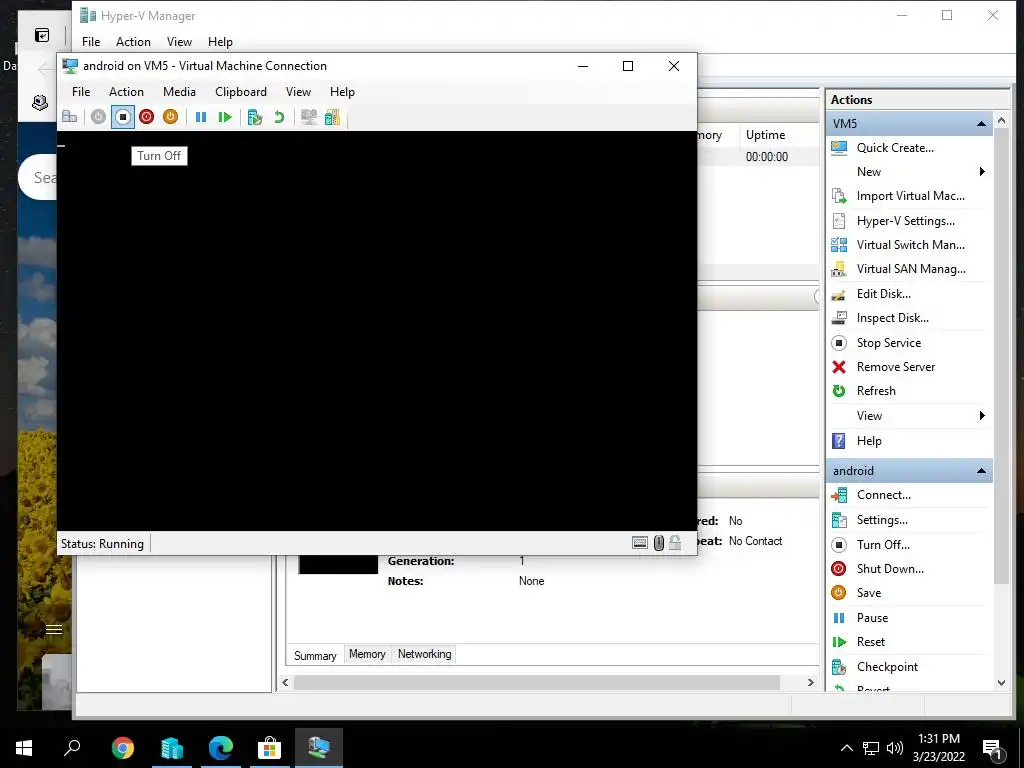Open Quick Create in Actions pane
Screen dimensions: 1024x768
[x=895, y=148]
